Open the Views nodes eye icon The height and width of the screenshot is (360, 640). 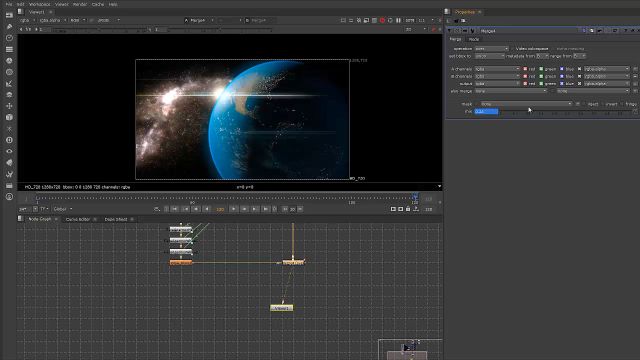pyautogui.click(x=9, y=151)
